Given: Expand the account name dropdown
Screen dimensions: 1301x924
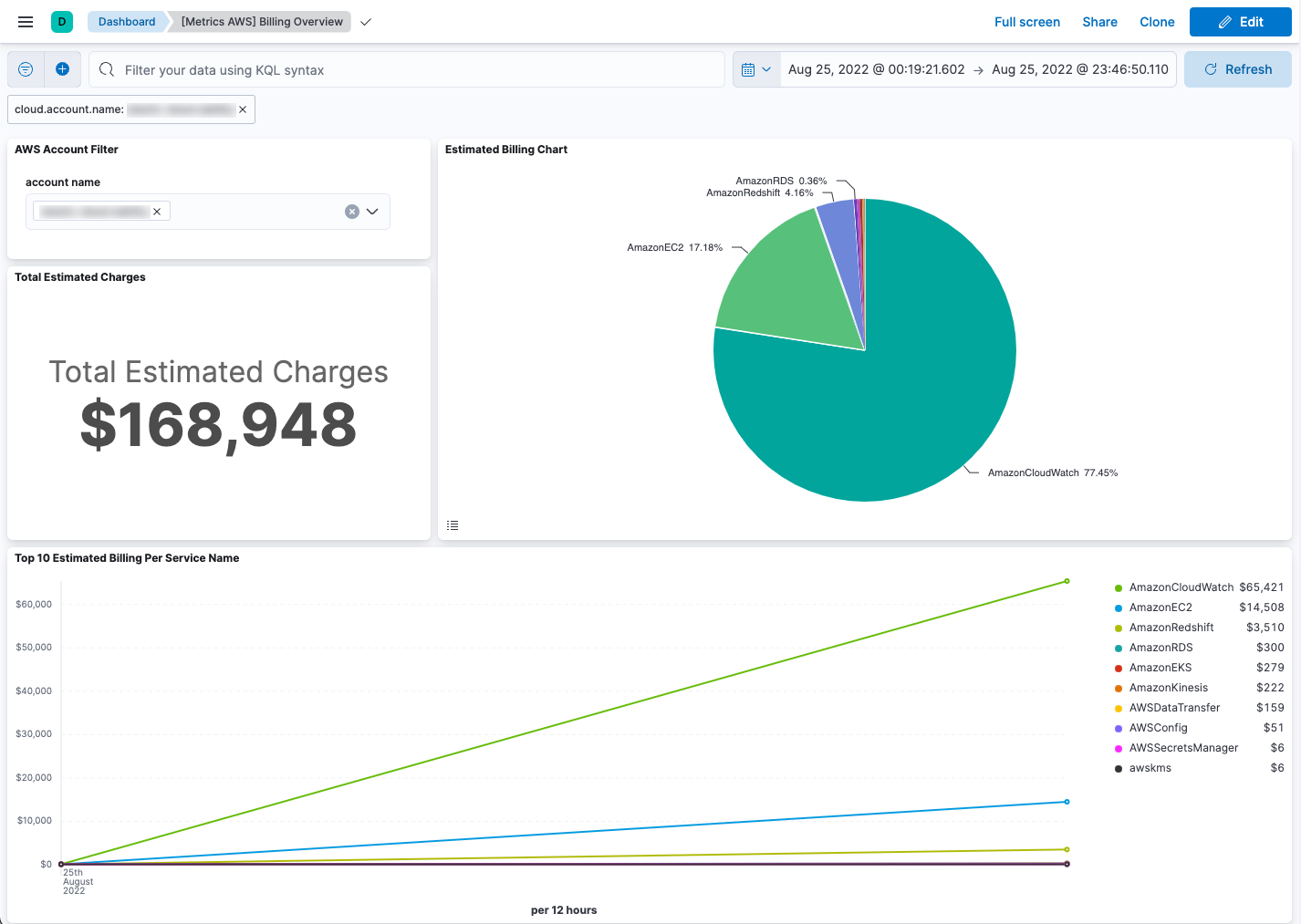Looking at the screenshot, I should pos(372,211).
